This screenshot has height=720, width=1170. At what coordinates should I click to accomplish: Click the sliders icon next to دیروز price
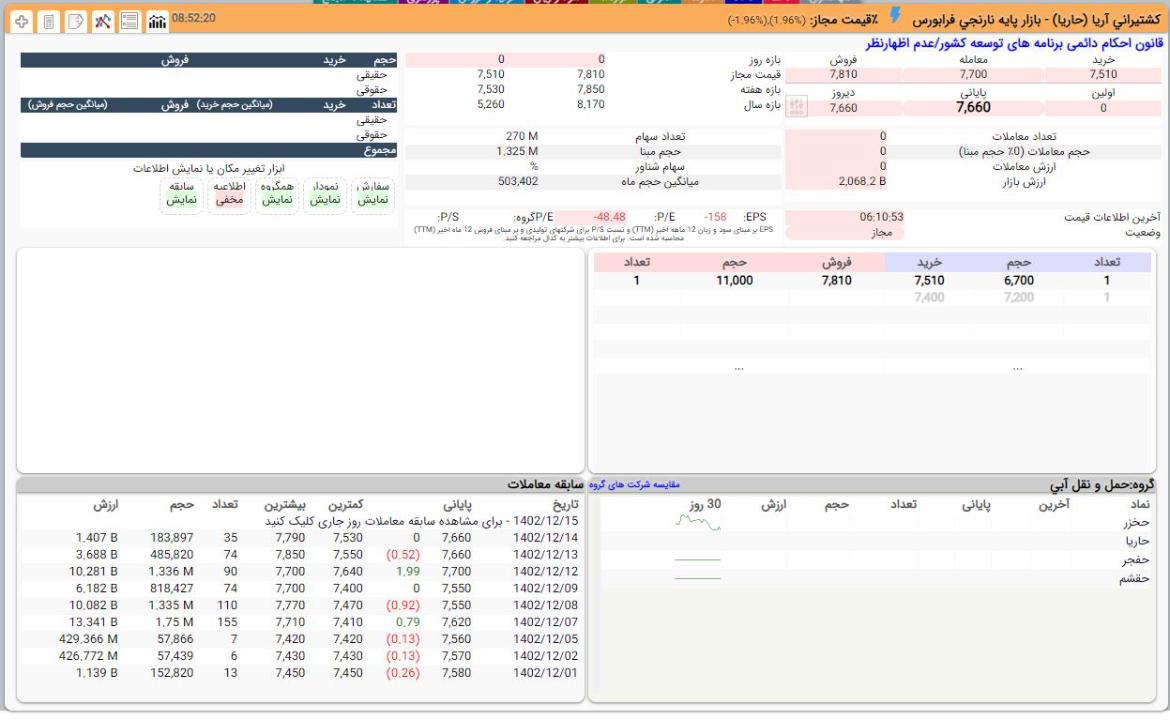(797, 107)
